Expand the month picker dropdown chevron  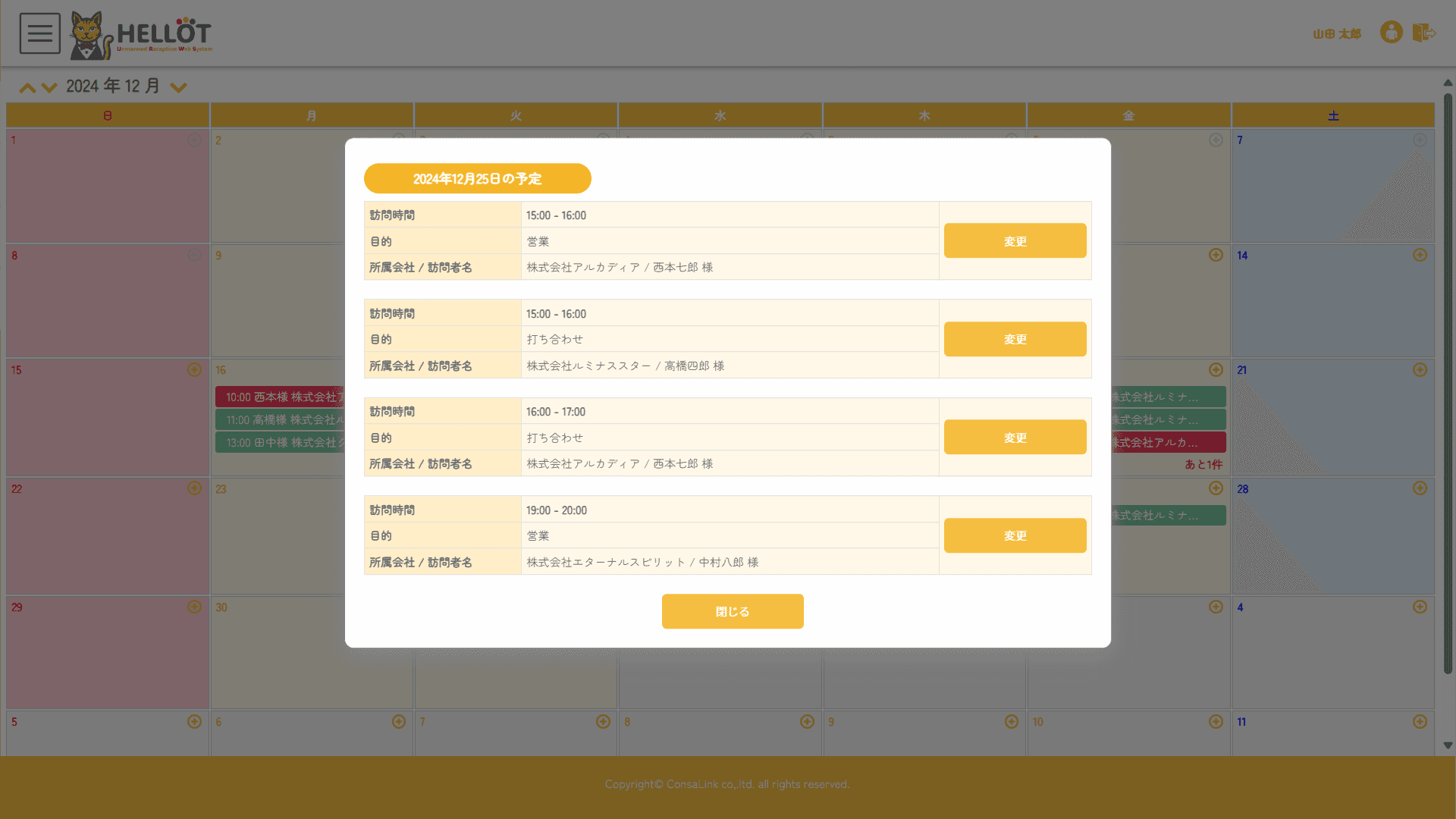point(178,88)
